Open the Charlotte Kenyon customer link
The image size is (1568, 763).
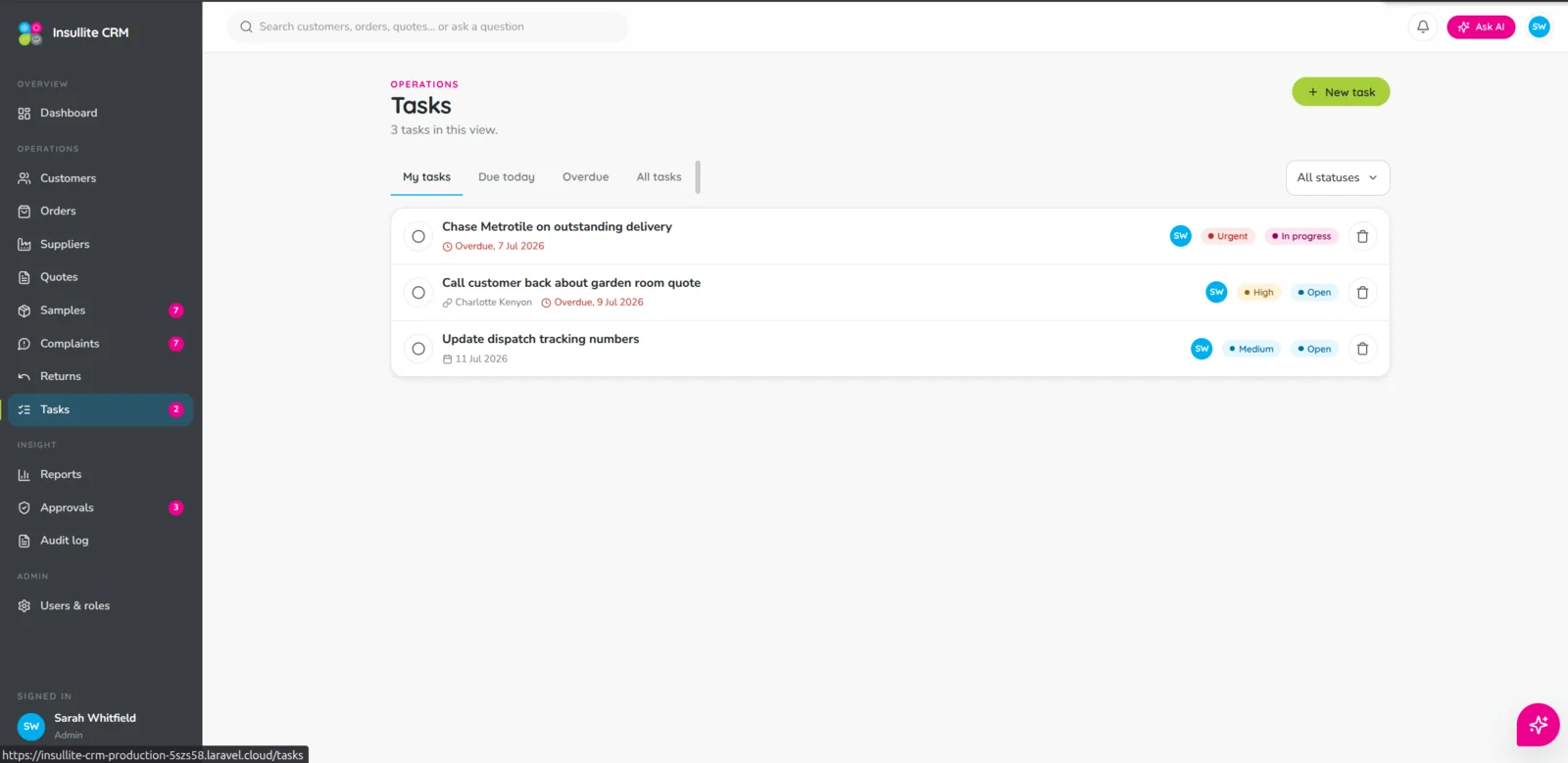point(487,303)
